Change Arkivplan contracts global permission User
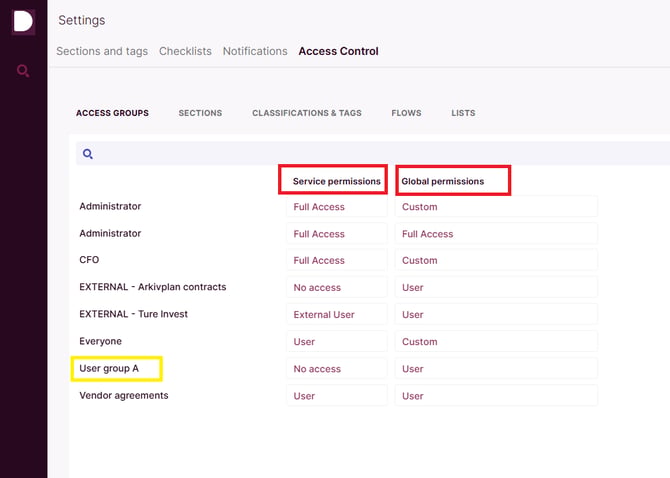 coord(496,287)
